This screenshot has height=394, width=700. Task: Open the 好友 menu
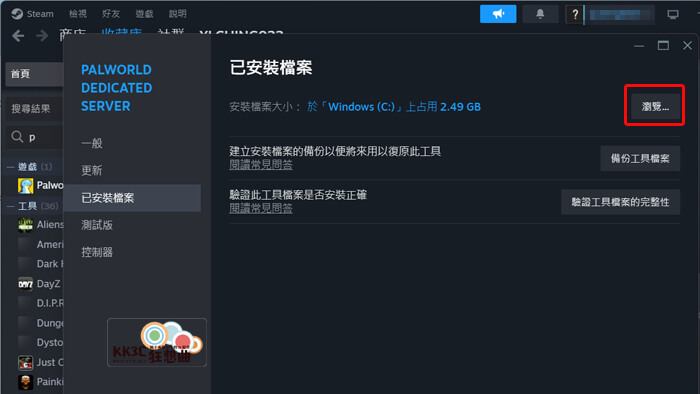111,14
